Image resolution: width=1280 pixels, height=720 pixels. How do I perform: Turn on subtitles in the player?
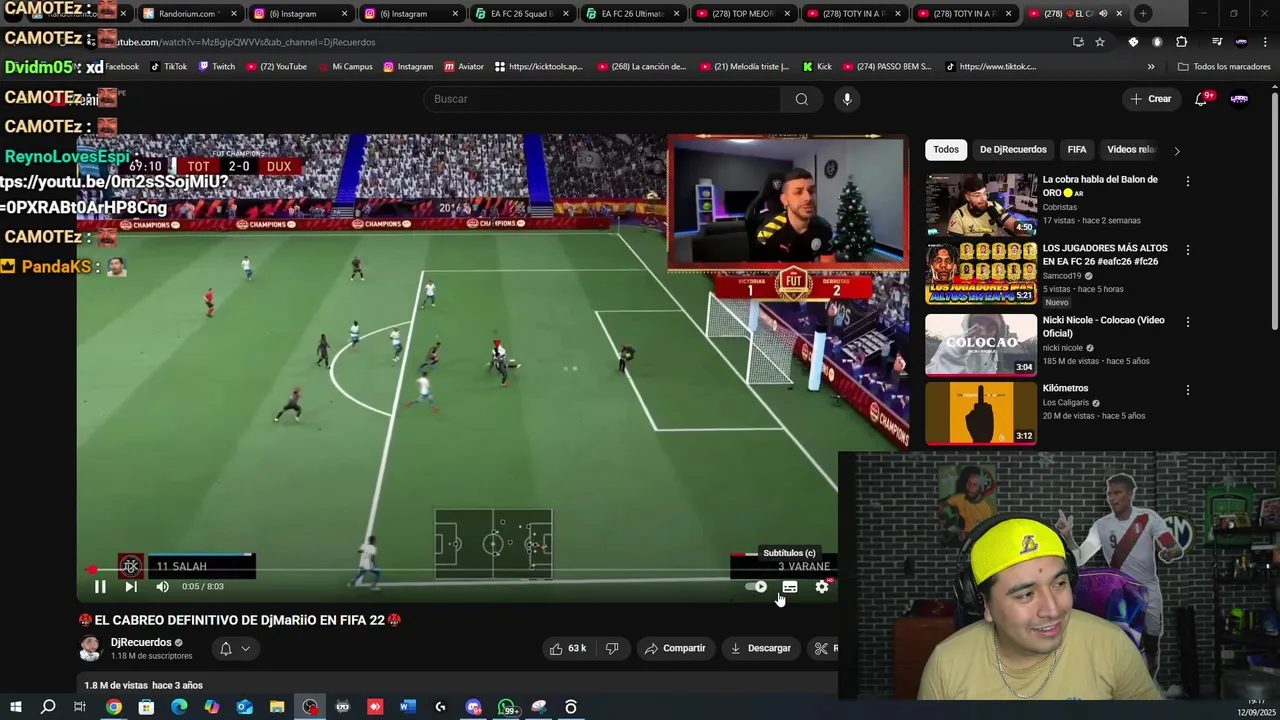[x=790, y=587]
